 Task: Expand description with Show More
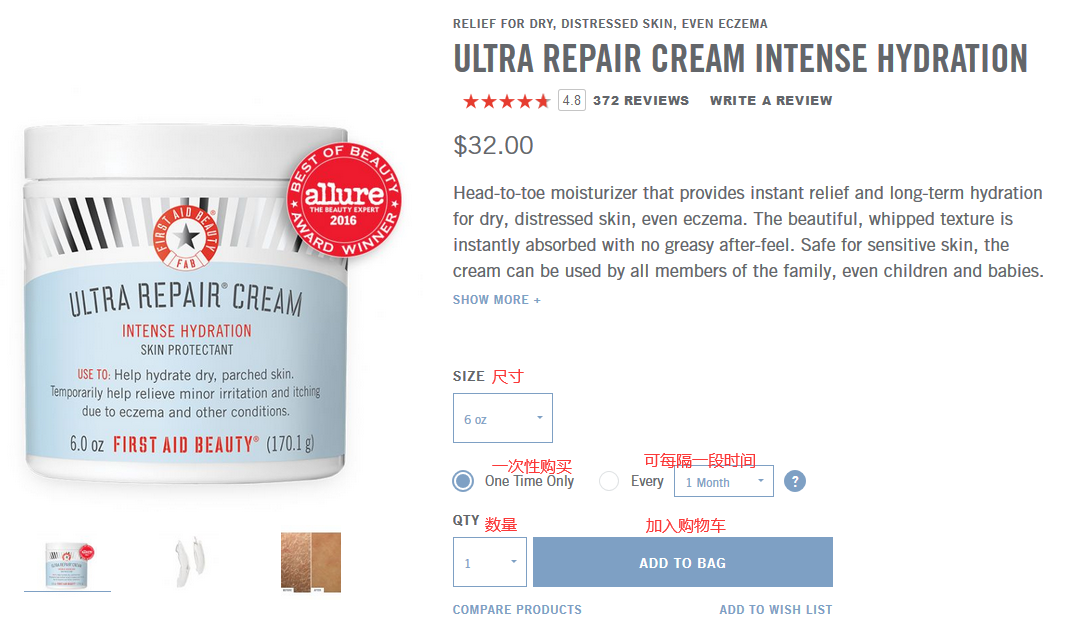point(497,300)
